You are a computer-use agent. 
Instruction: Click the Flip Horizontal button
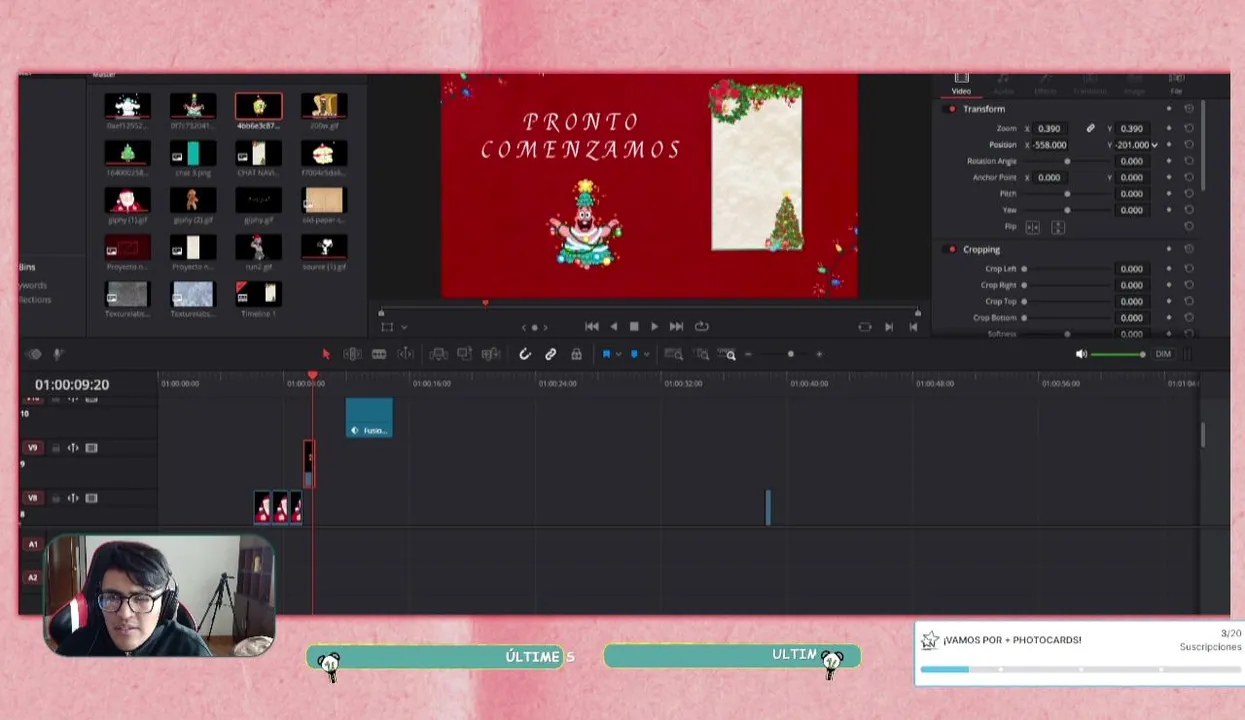[x=1033, y=227]
